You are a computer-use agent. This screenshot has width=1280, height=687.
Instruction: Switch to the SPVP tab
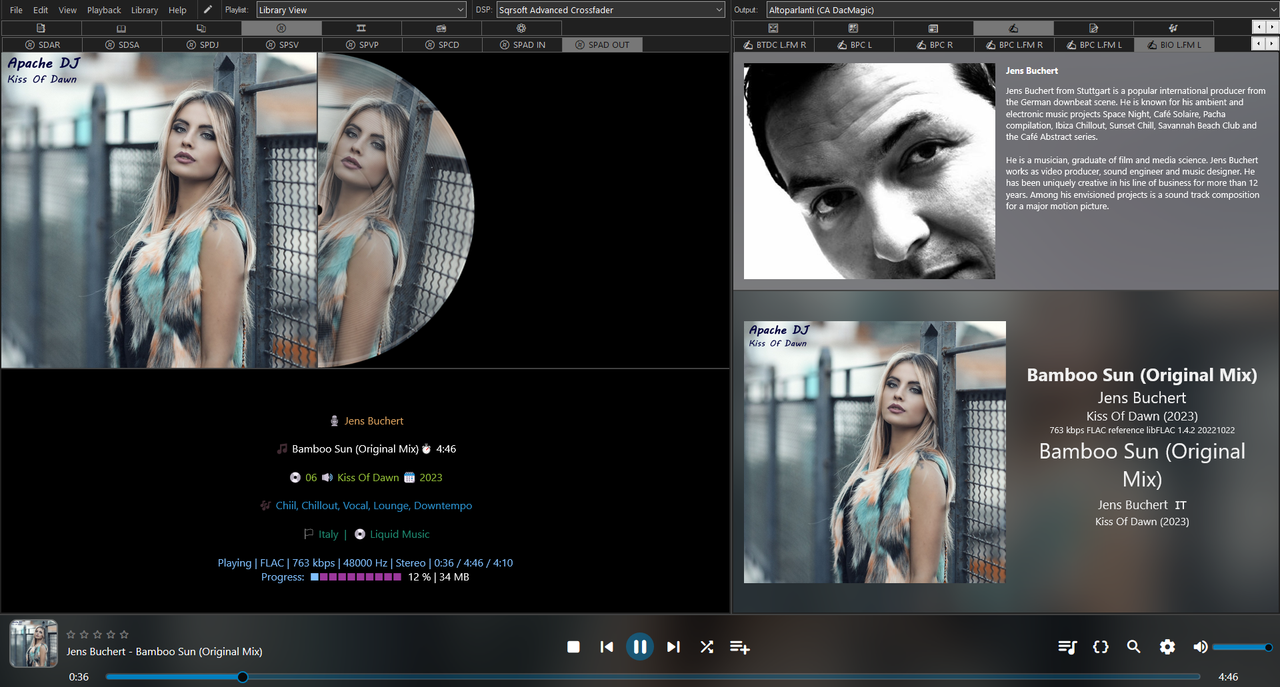click(361, 44)
